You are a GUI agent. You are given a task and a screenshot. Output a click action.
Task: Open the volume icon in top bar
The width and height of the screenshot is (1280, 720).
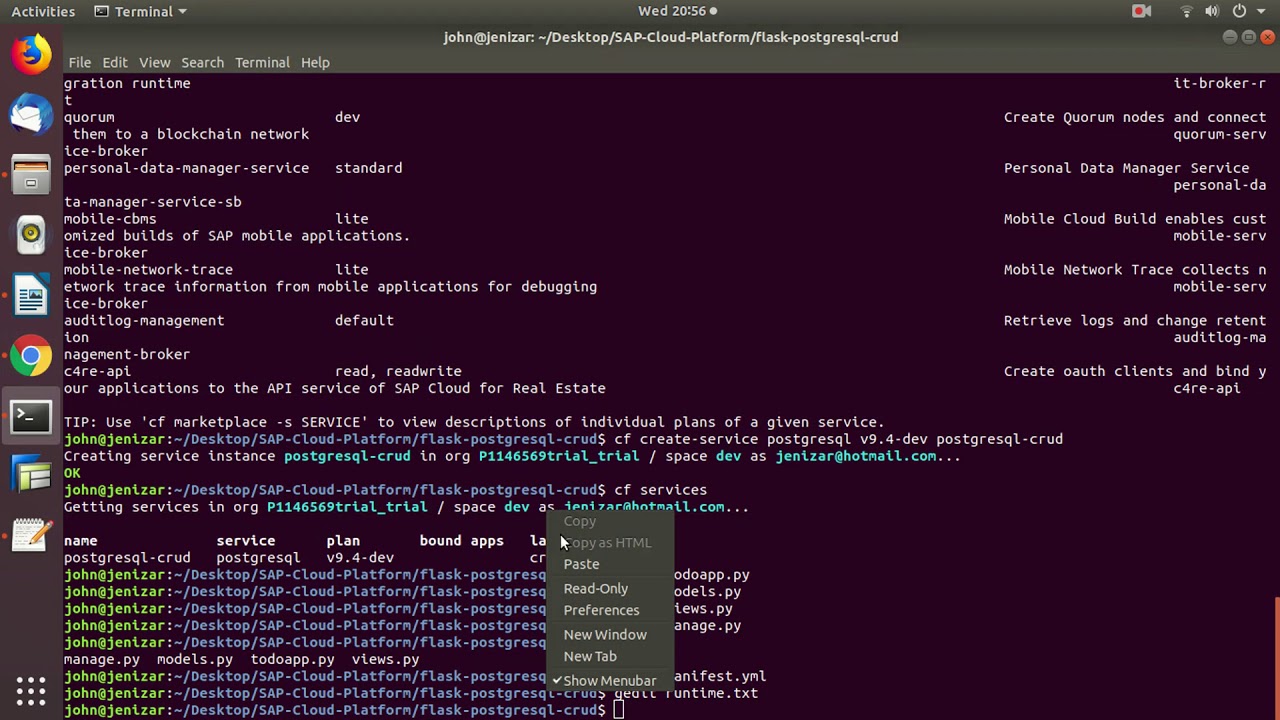[1212, 11]
